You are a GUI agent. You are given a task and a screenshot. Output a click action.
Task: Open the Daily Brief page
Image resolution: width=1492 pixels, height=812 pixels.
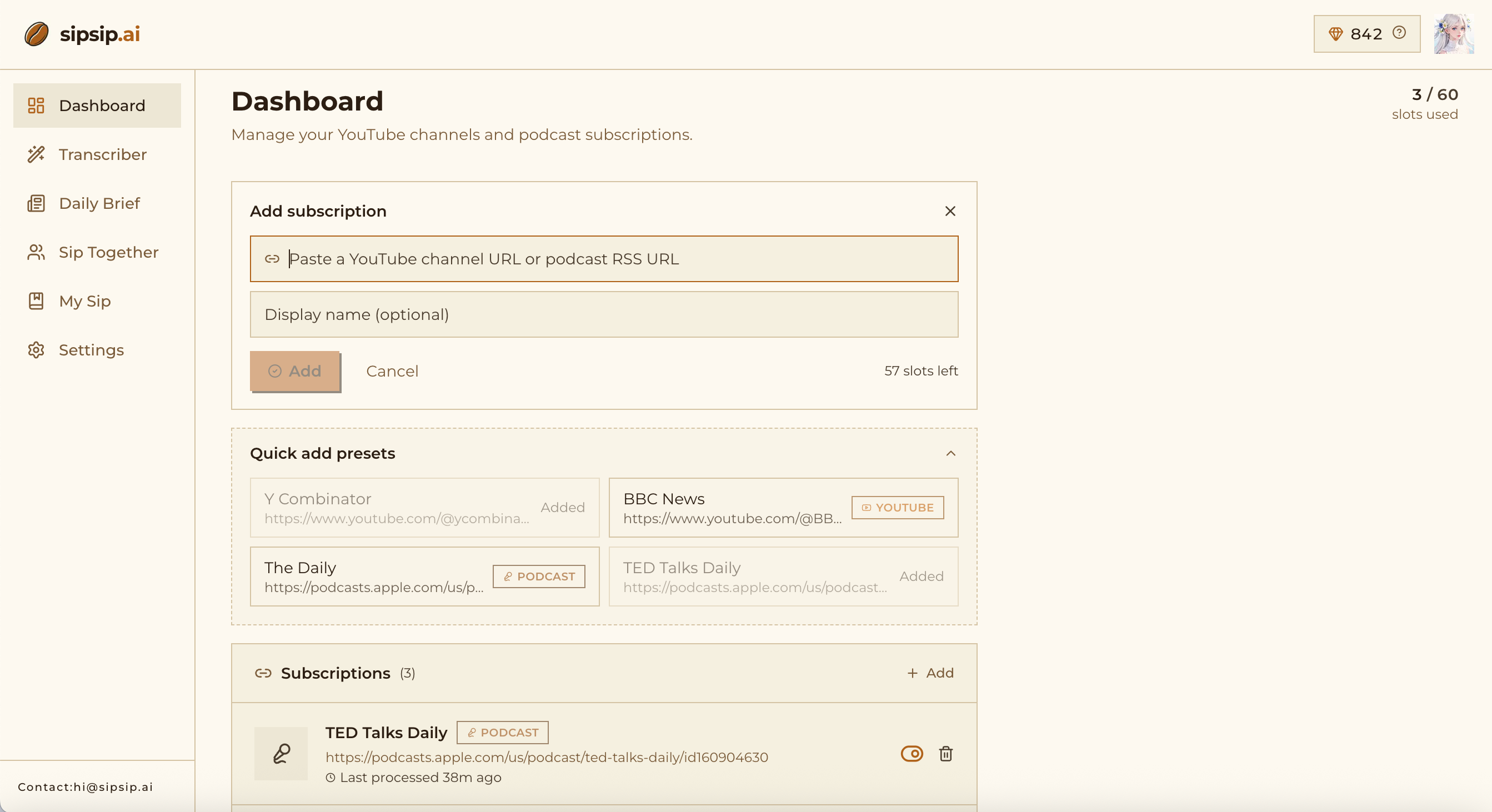point(99,203)
